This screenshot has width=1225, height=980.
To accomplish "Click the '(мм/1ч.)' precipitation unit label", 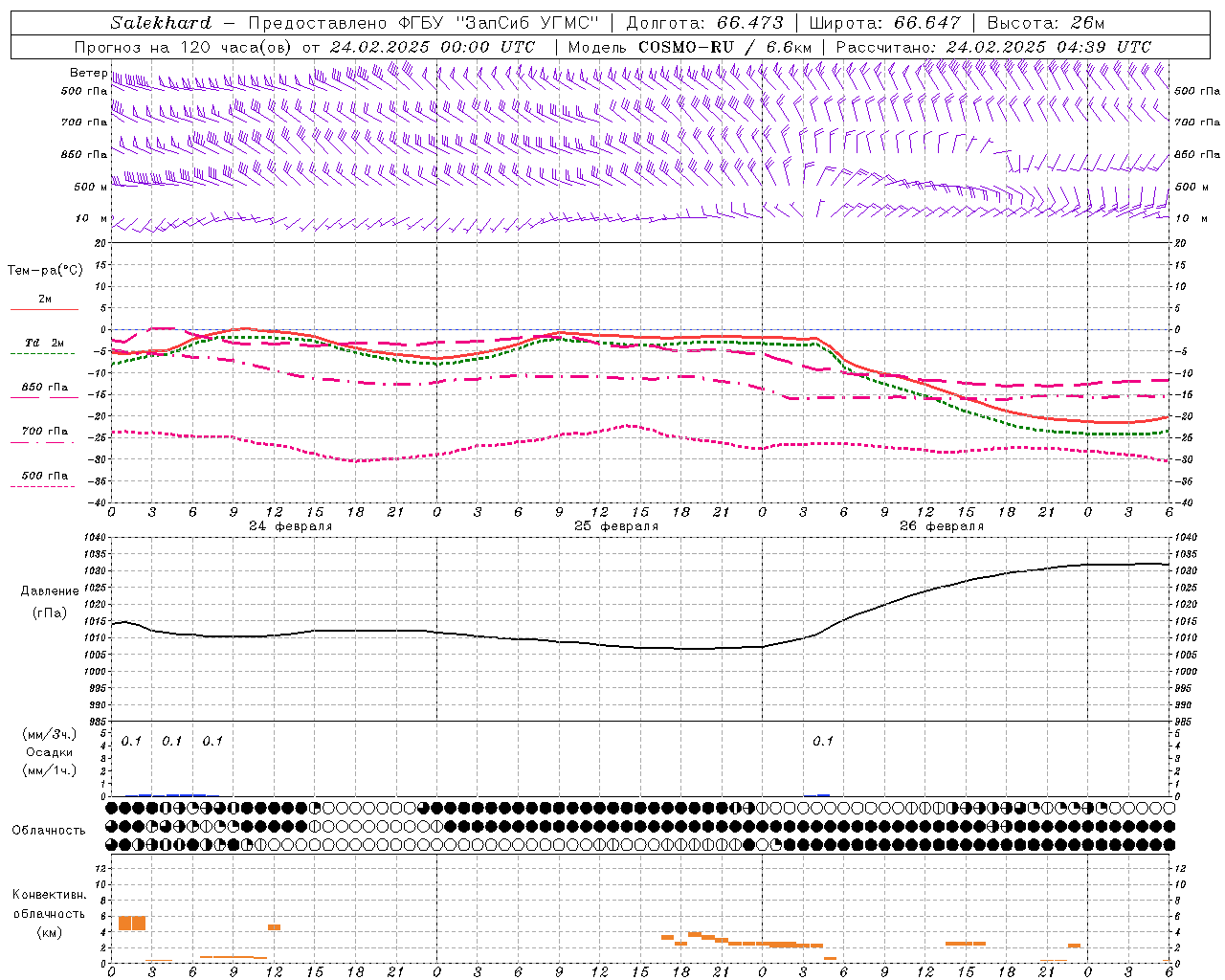I will tap(50, 770).
